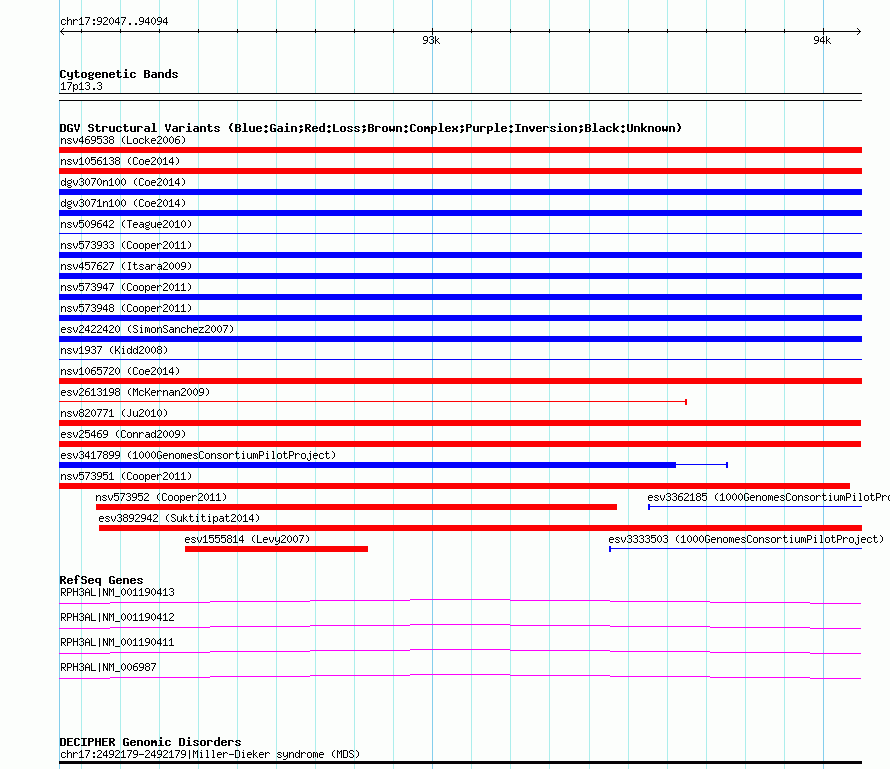Open the nsv573947 (Cooper2011) variant
This screenshot has width=890, height=769.
pos(126,287)
